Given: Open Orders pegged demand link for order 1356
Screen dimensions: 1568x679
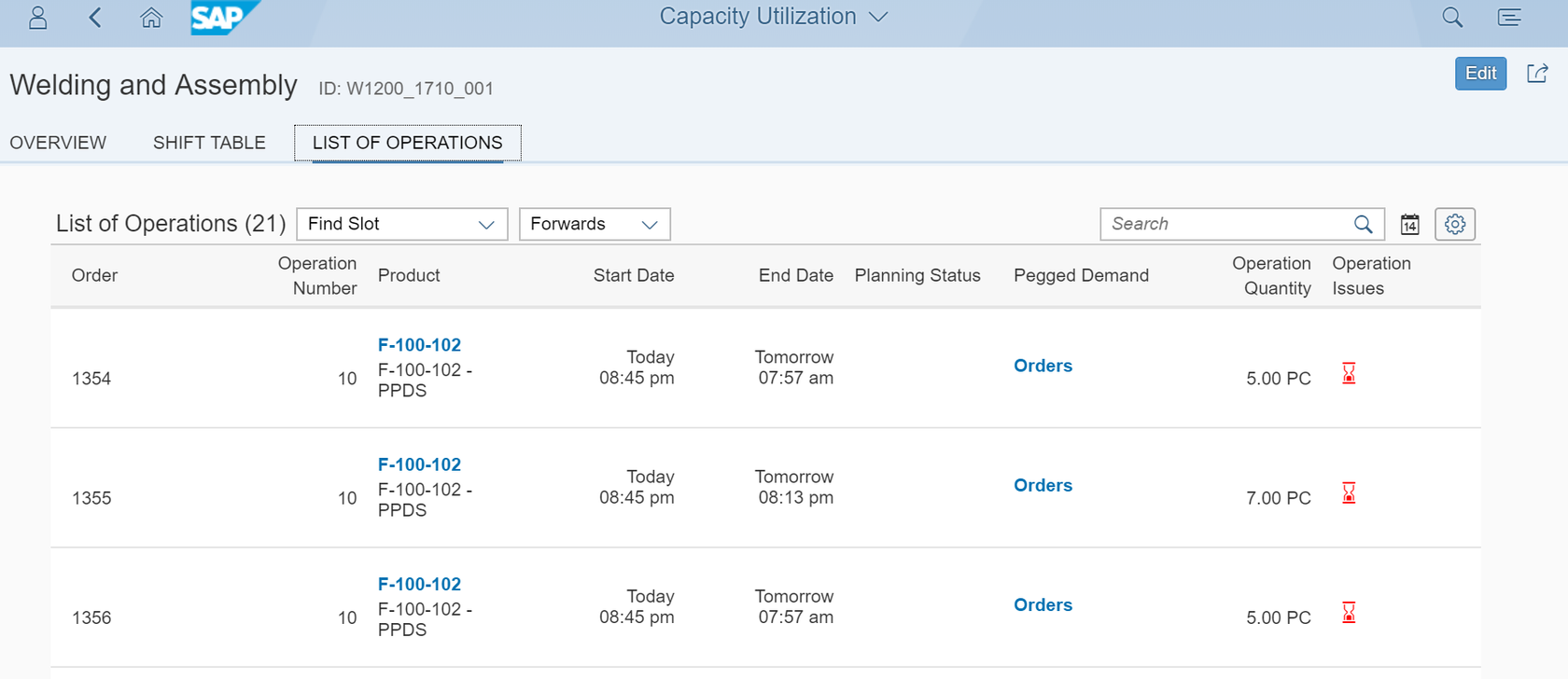Looking at the screenshot, I should [1043, 604].
